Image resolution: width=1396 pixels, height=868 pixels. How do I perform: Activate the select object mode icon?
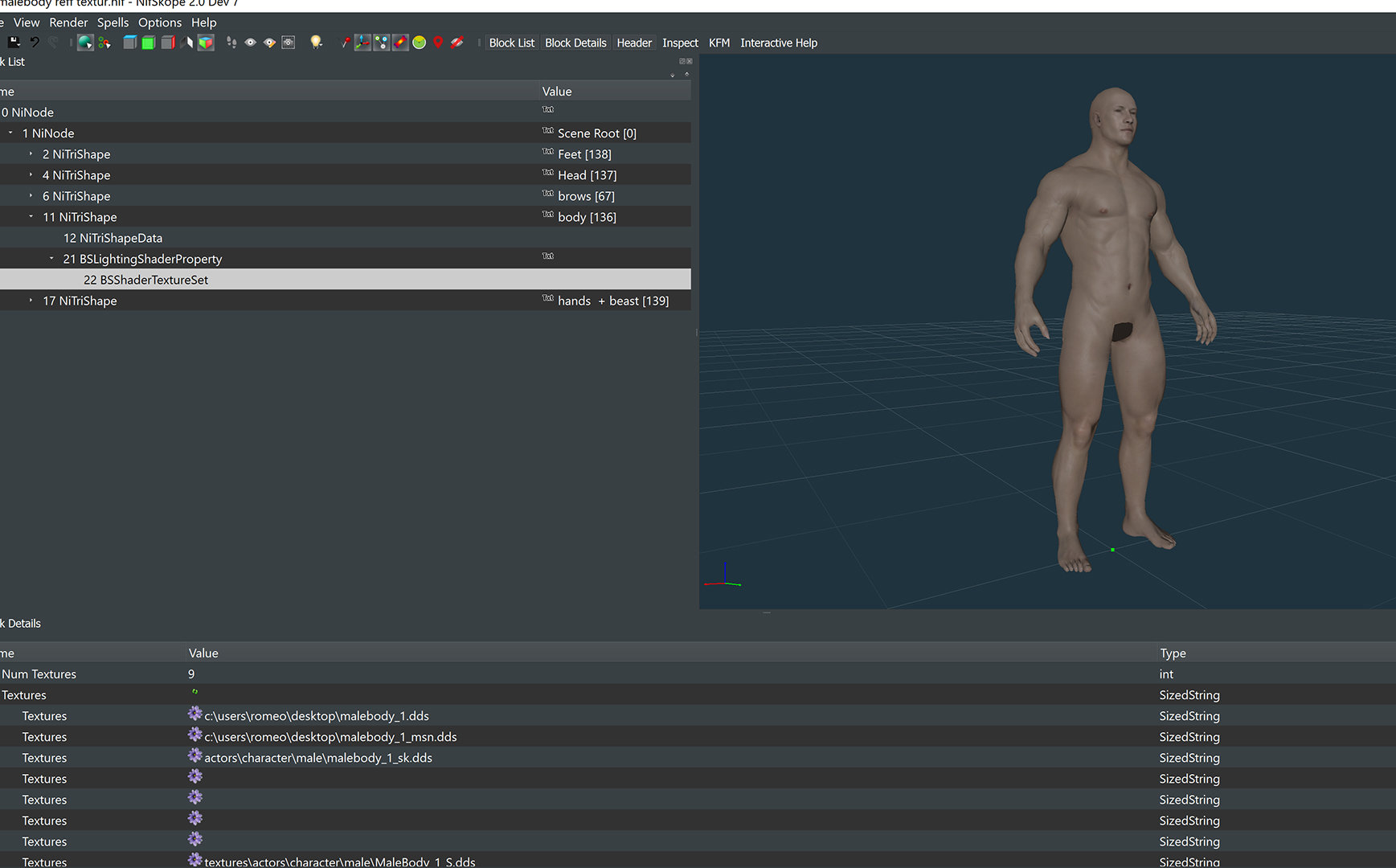[x=85, y=43]
